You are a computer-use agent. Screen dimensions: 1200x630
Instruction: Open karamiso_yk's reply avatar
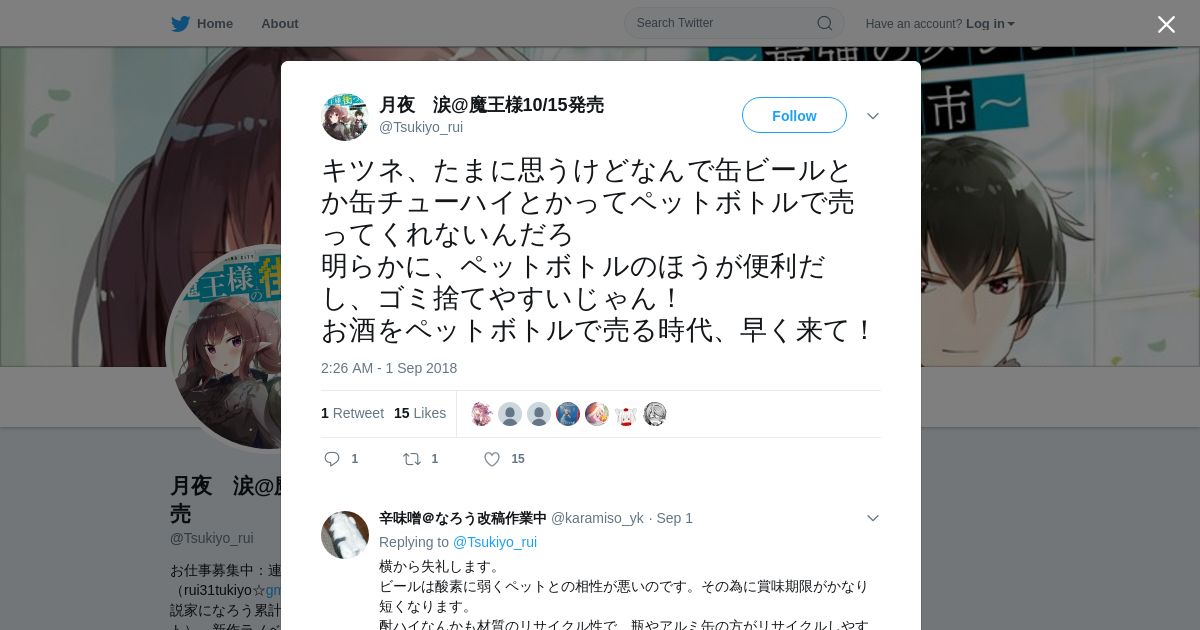point(345,535)
